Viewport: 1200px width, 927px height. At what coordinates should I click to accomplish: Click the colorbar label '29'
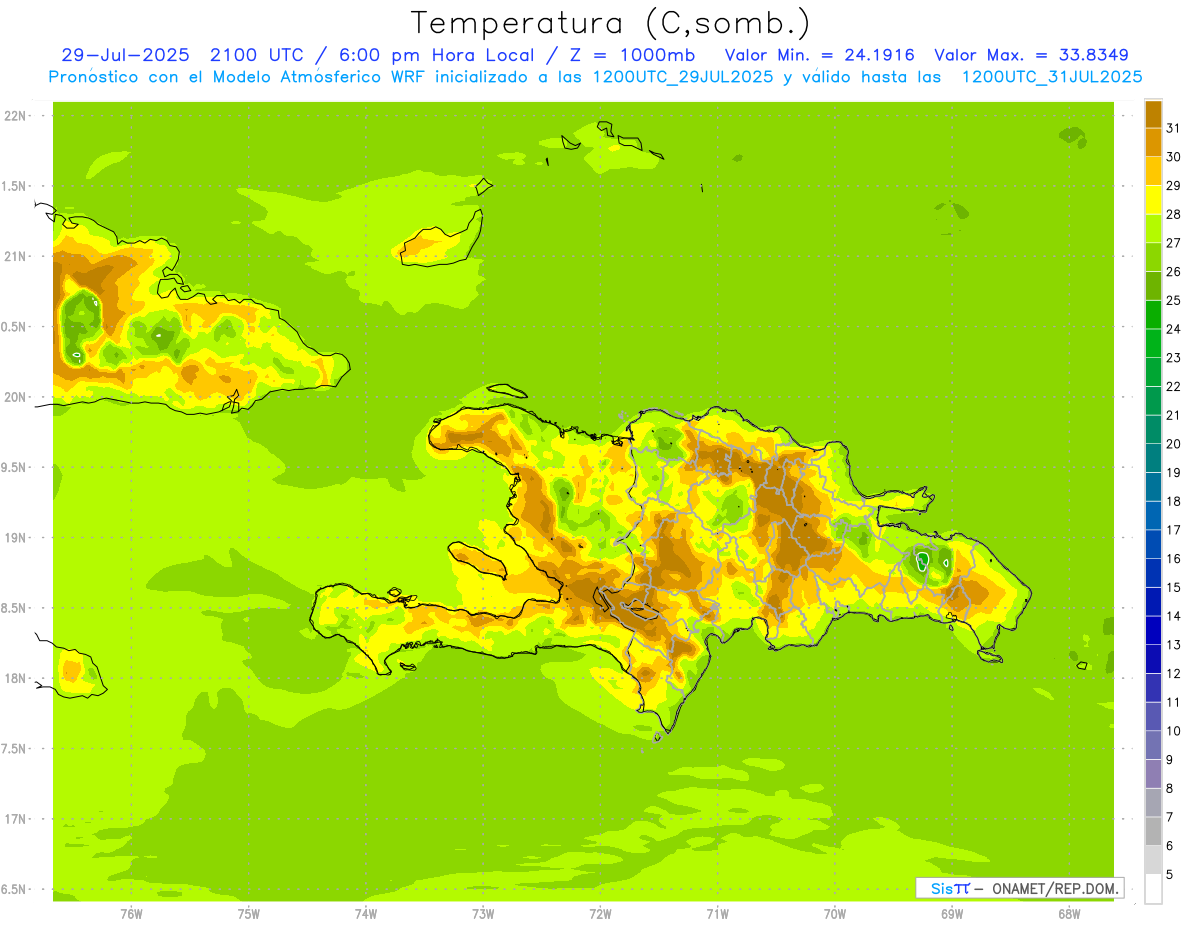coord(1174,185)
